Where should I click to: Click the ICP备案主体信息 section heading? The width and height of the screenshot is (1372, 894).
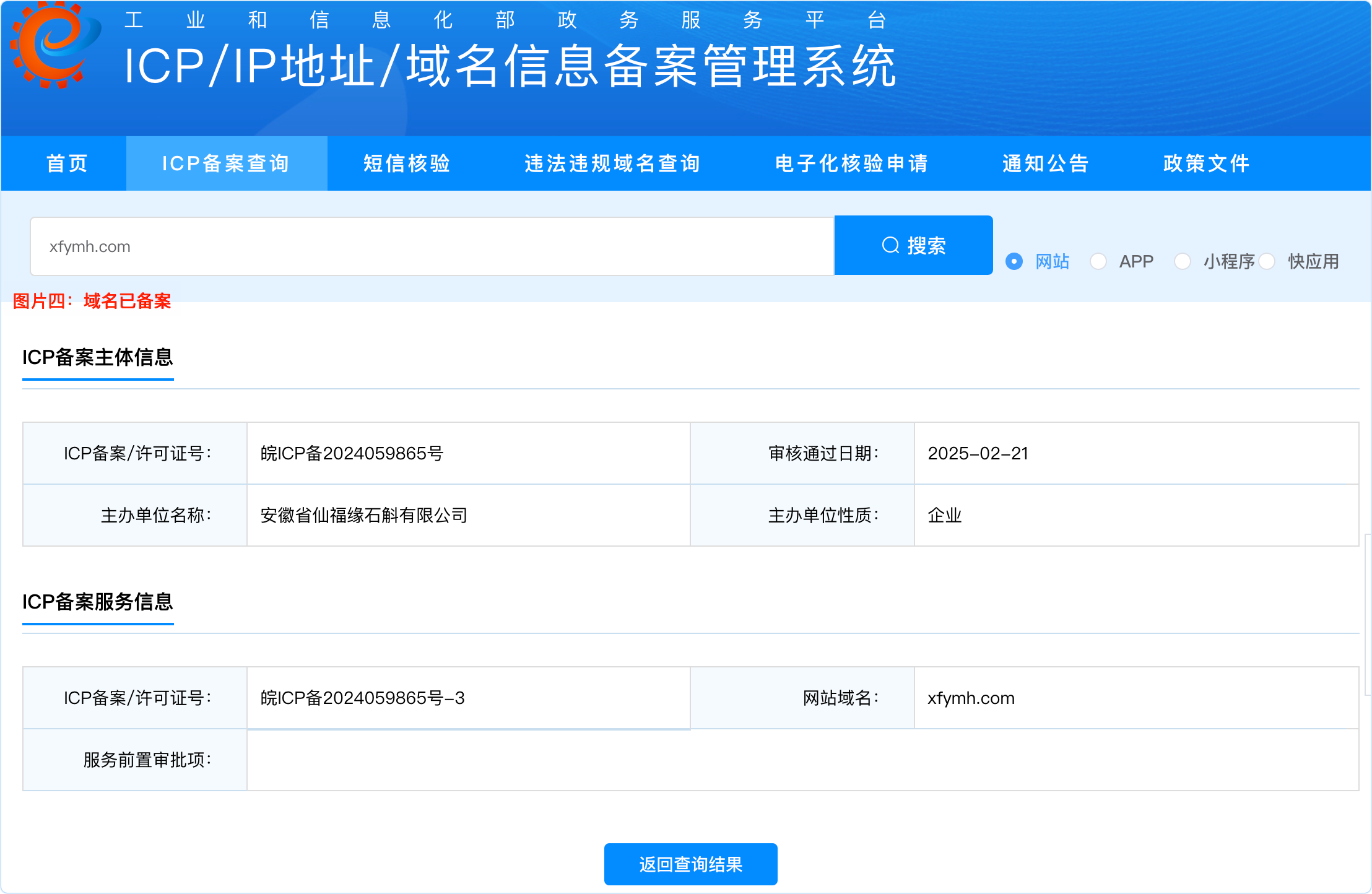click(98, 357)
